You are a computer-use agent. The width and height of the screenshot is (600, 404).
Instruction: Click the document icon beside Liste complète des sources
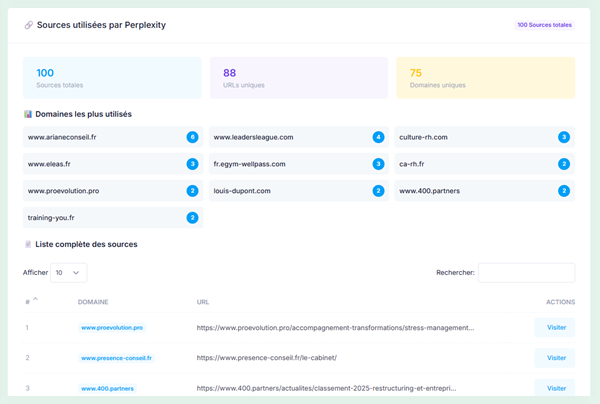click(x=28, y=244)
